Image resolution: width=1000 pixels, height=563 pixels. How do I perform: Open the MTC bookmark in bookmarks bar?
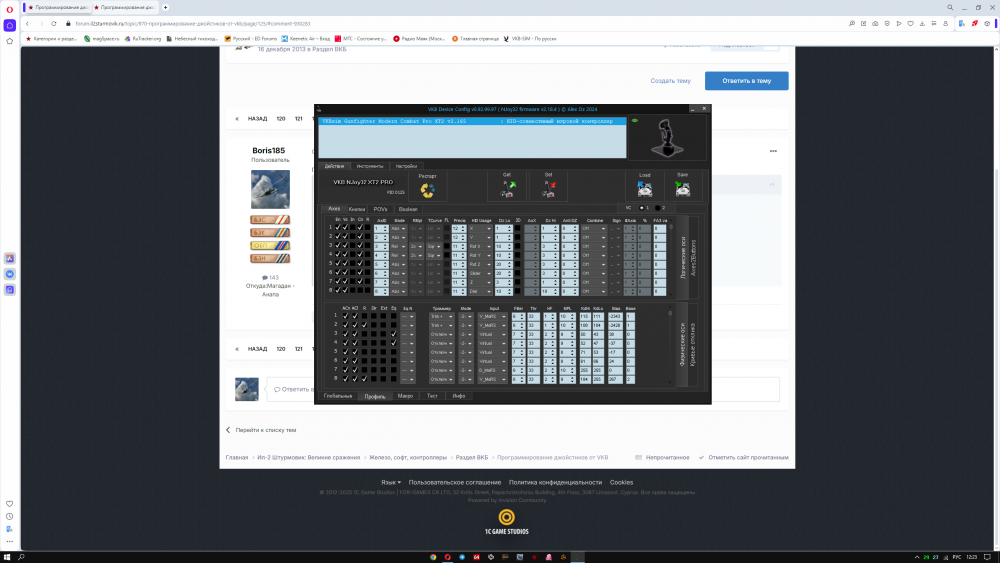pyautogui.click(x=361, y=39)
